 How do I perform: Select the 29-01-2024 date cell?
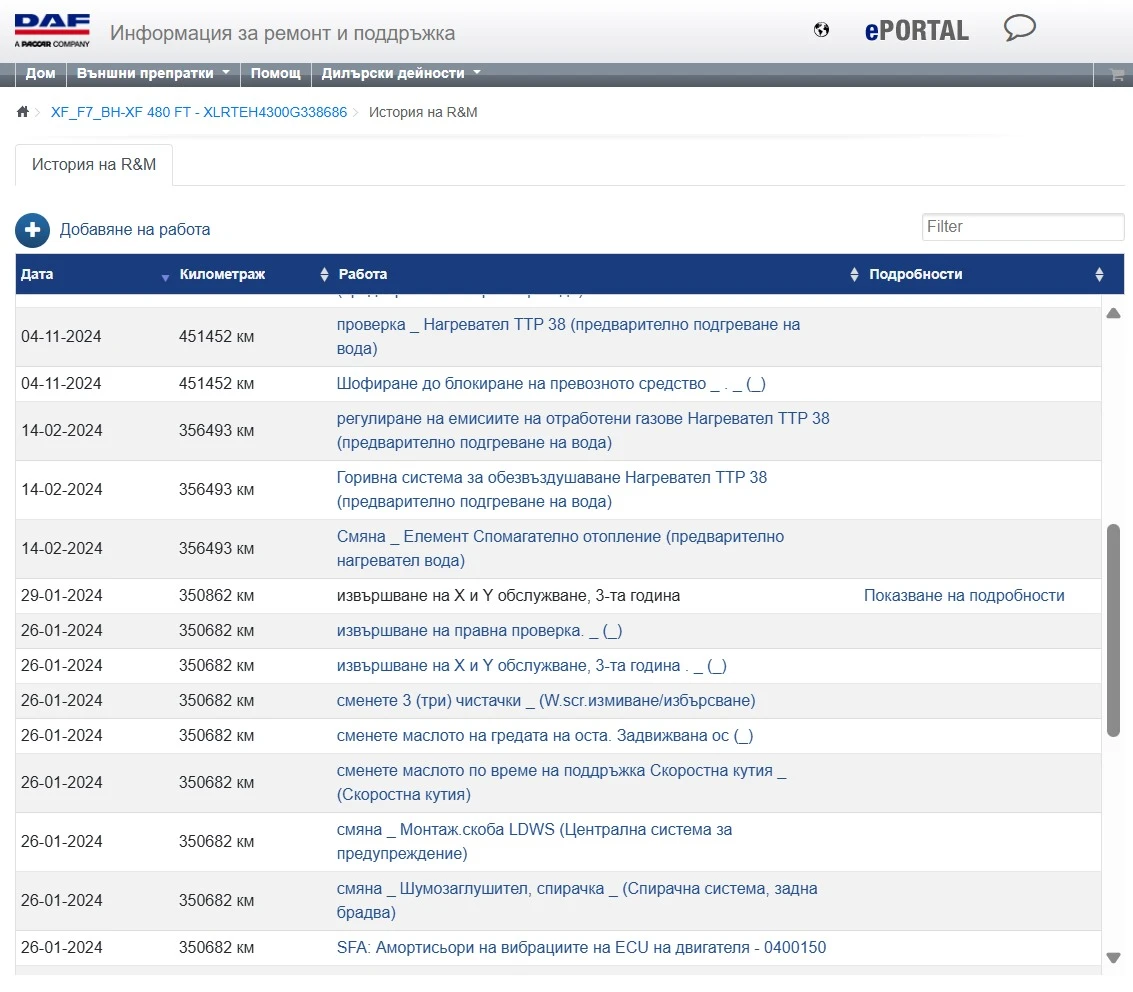[61, 595]
